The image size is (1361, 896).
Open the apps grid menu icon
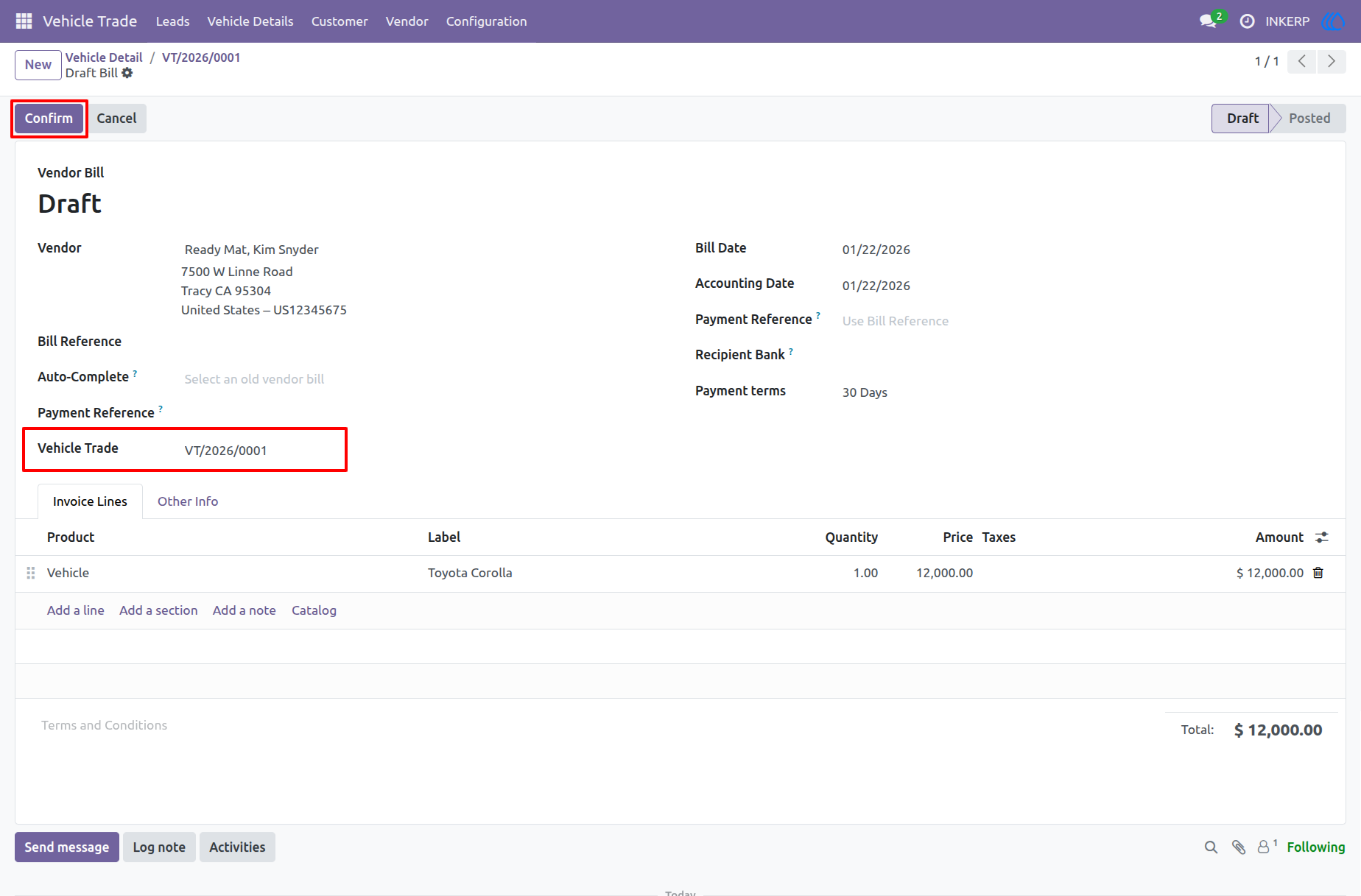(x=24, y=21)
